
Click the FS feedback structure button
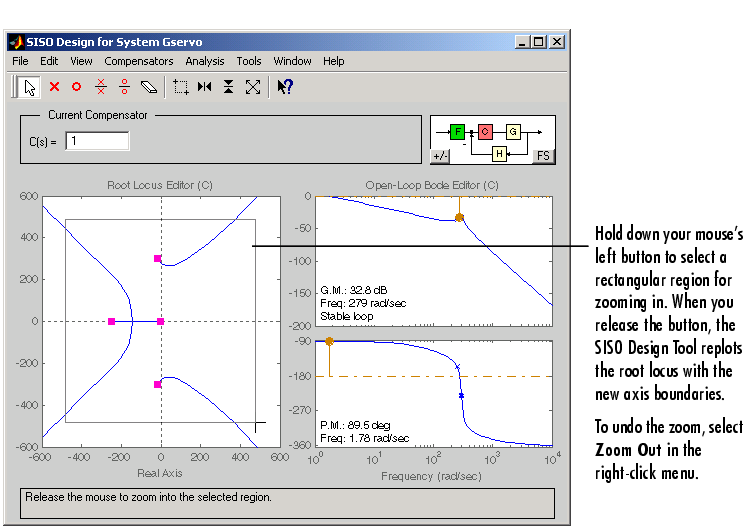(543, 156)
